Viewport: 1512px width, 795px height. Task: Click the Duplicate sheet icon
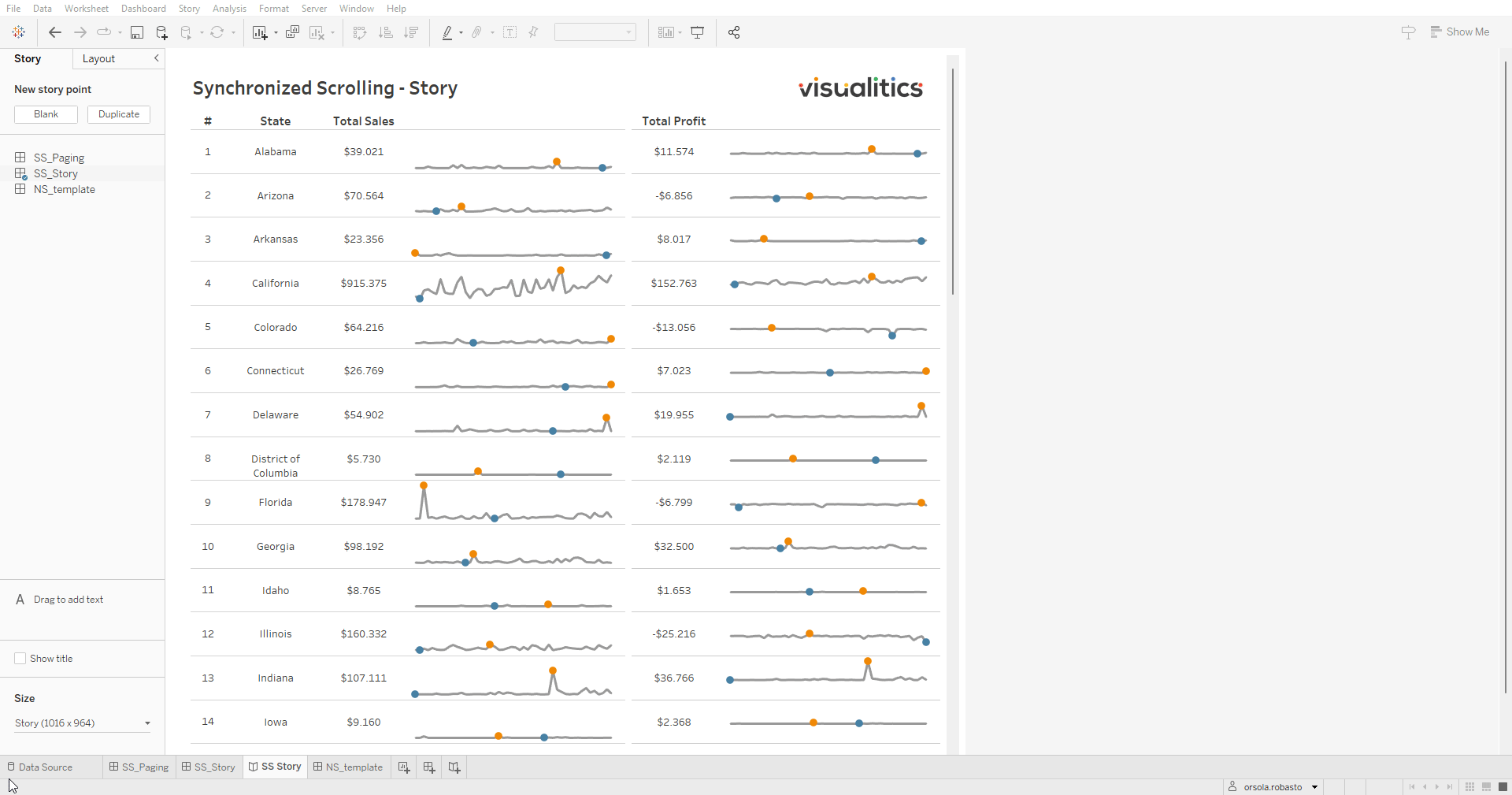tap(292, 32)
